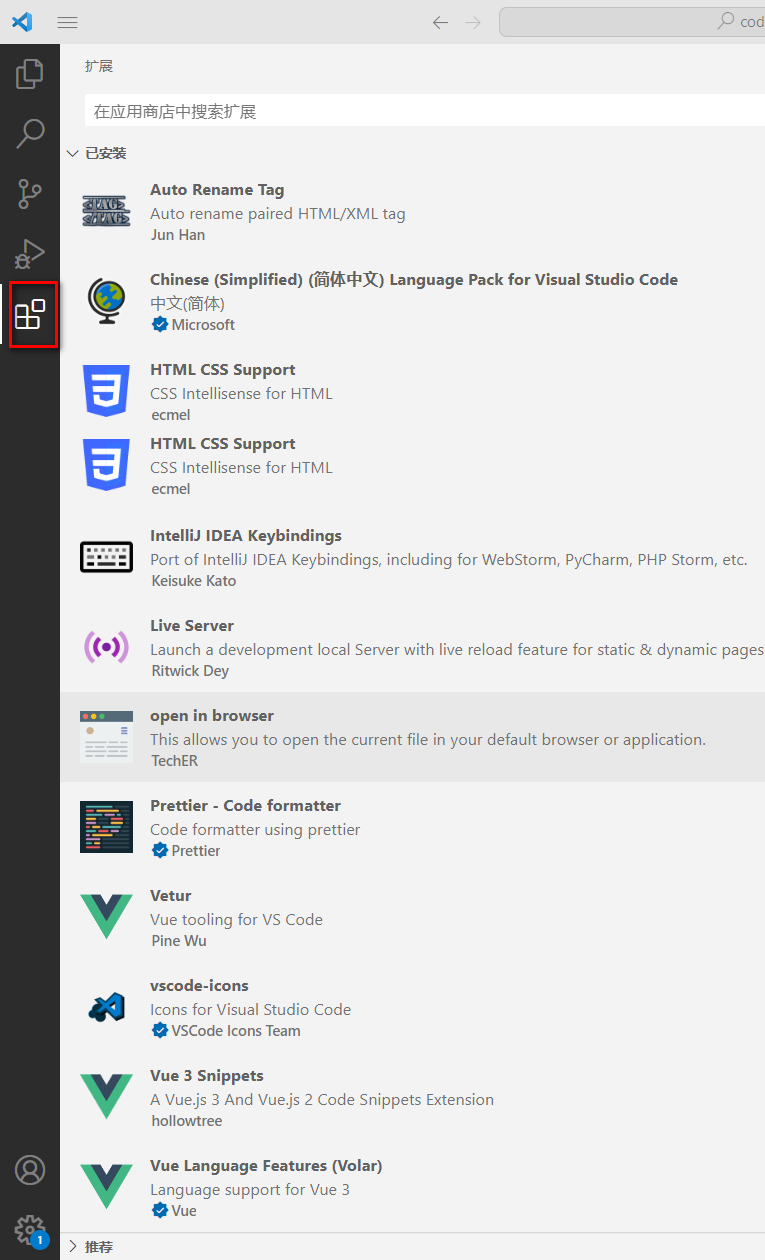Open the Run and Debug view
The height and width of the screenshot is (1260, 765).
30,254
